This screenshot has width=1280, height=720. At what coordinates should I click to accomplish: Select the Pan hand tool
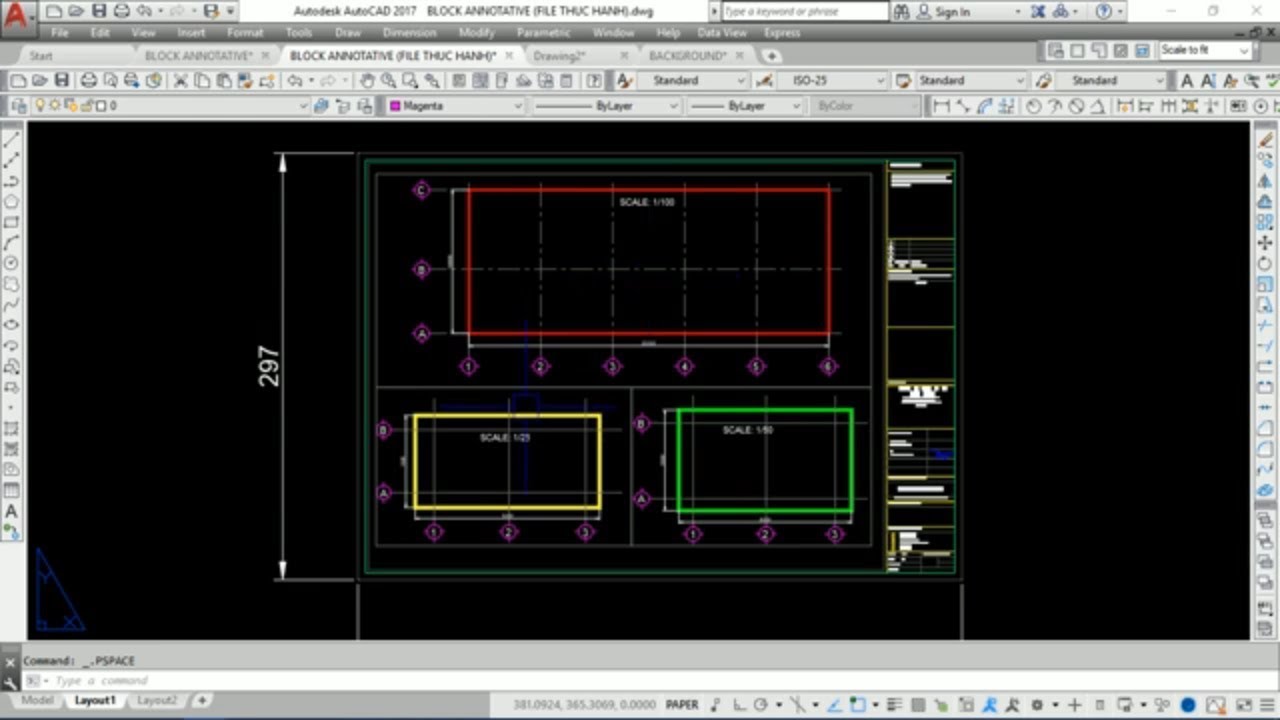tap(367, 80)
